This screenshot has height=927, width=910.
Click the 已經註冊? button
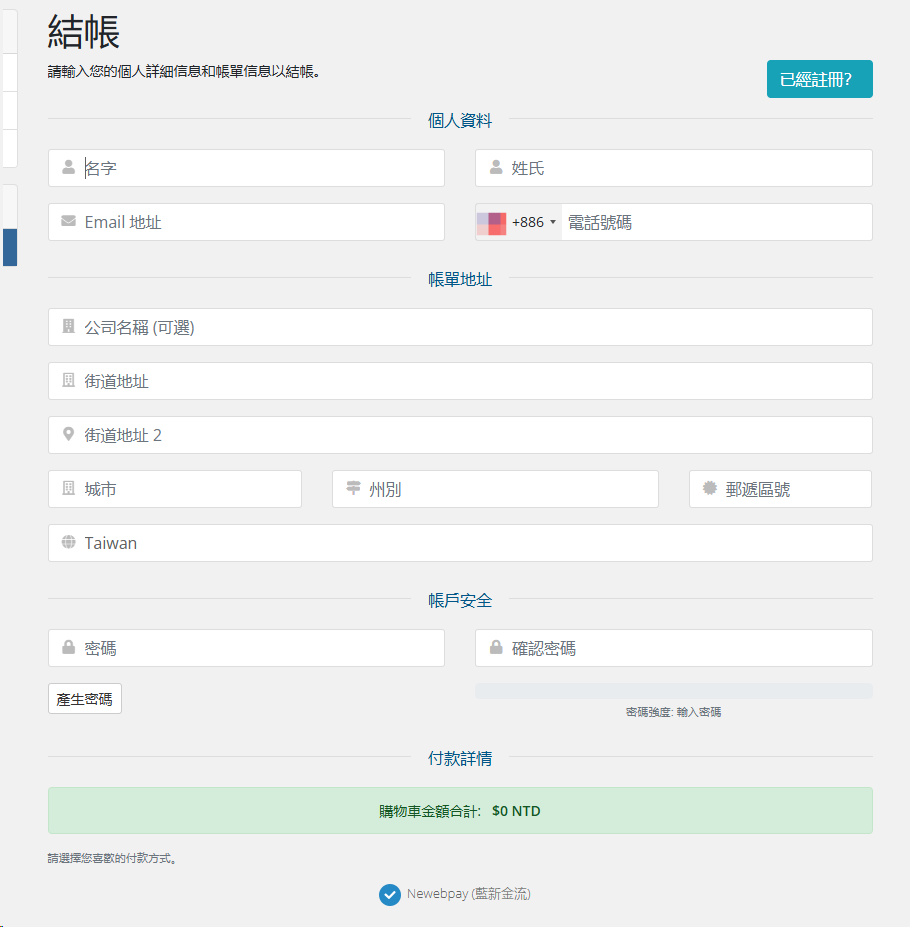819,80
